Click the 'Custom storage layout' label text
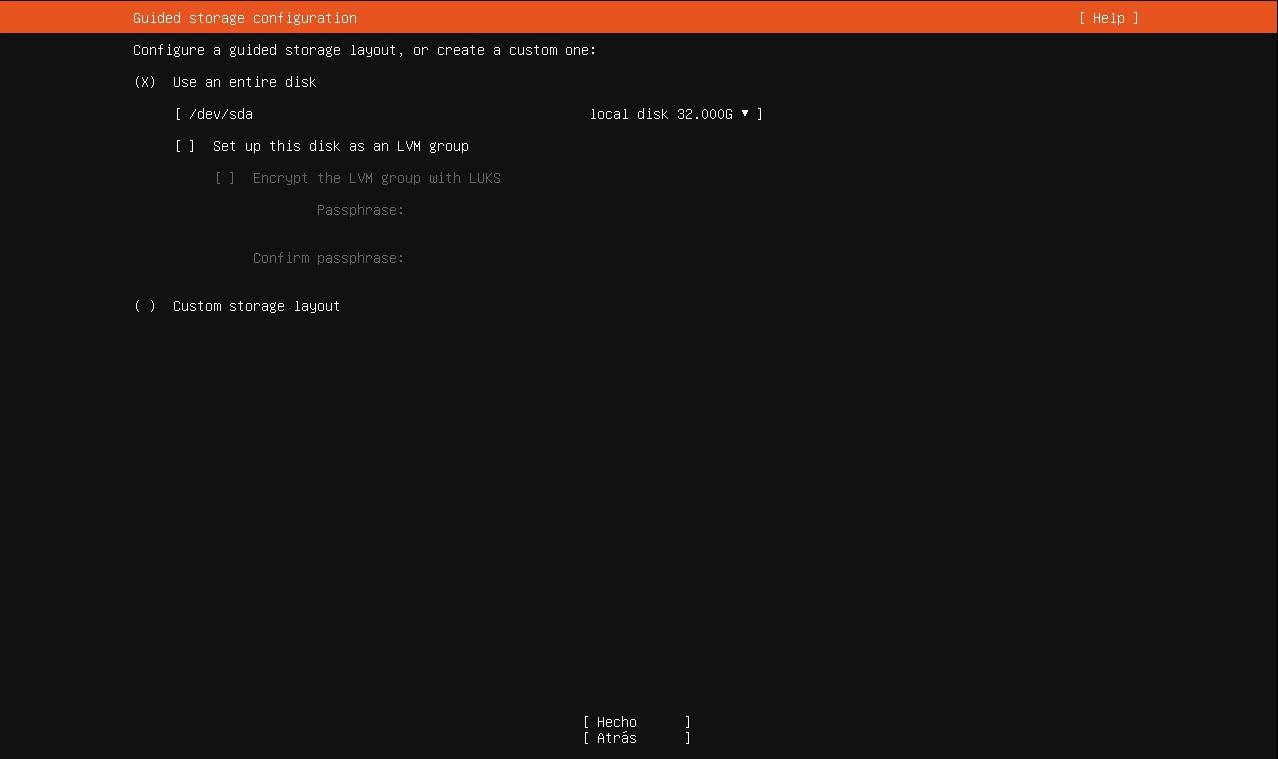 coord(256,306)
